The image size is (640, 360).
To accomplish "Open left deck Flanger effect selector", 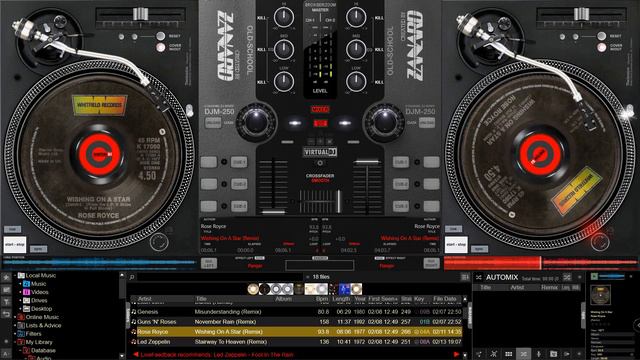I will pyautogui.click(x=256, y=266).
